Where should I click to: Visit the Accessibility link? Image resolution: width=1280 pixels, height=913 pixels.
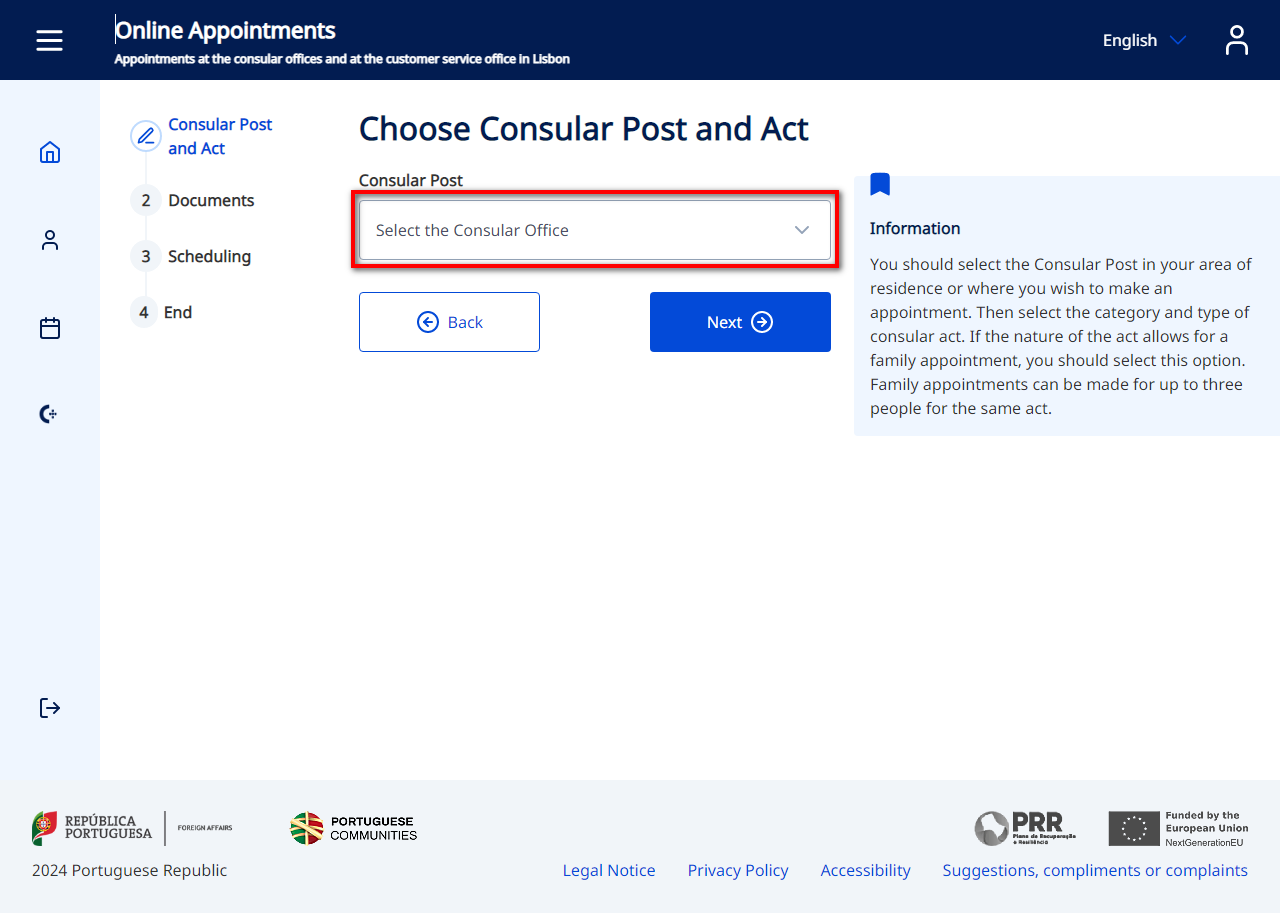[865, 870]
